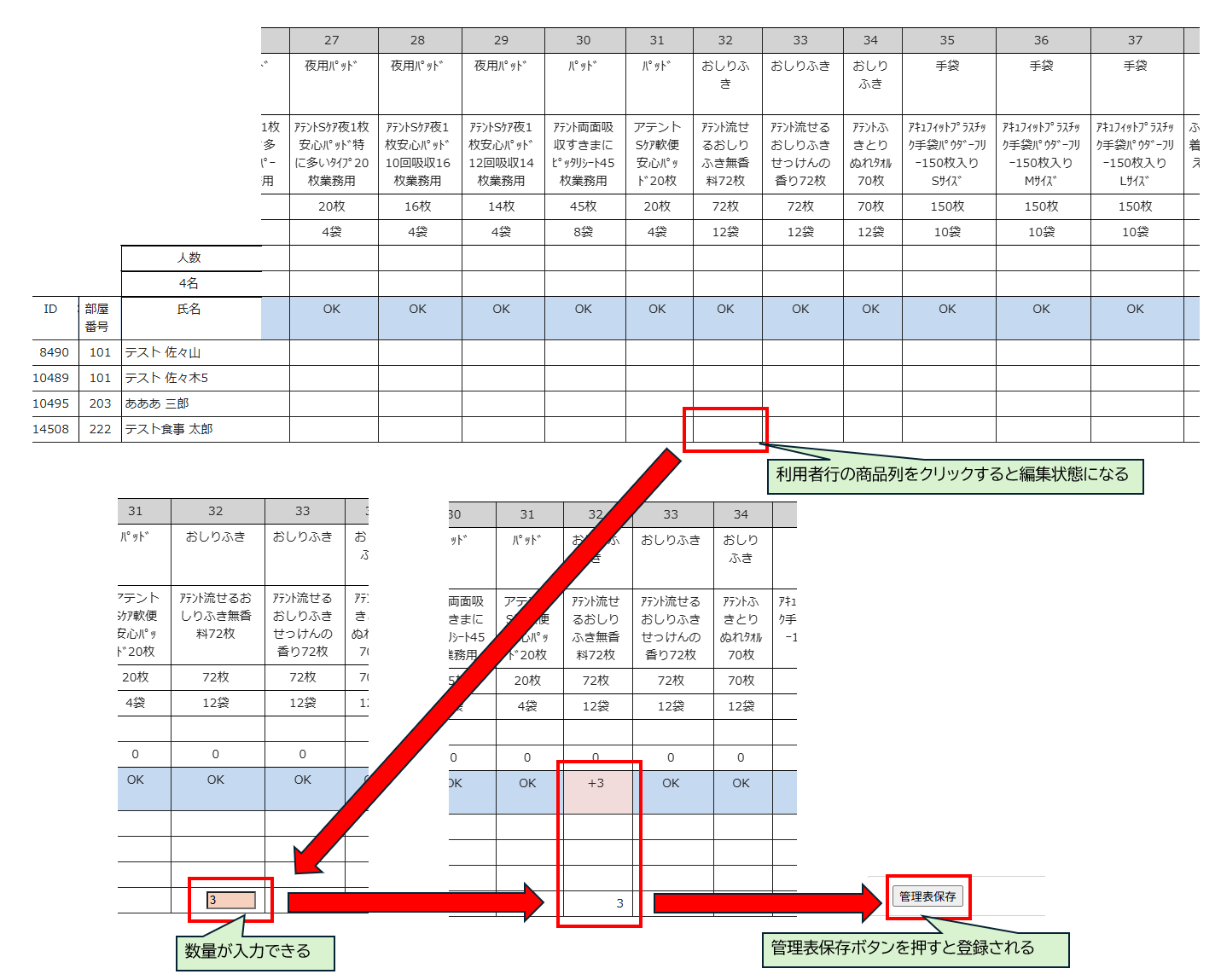Click the 管理表保存ボタンを押すと登録される callout

[x=904, y=948]
